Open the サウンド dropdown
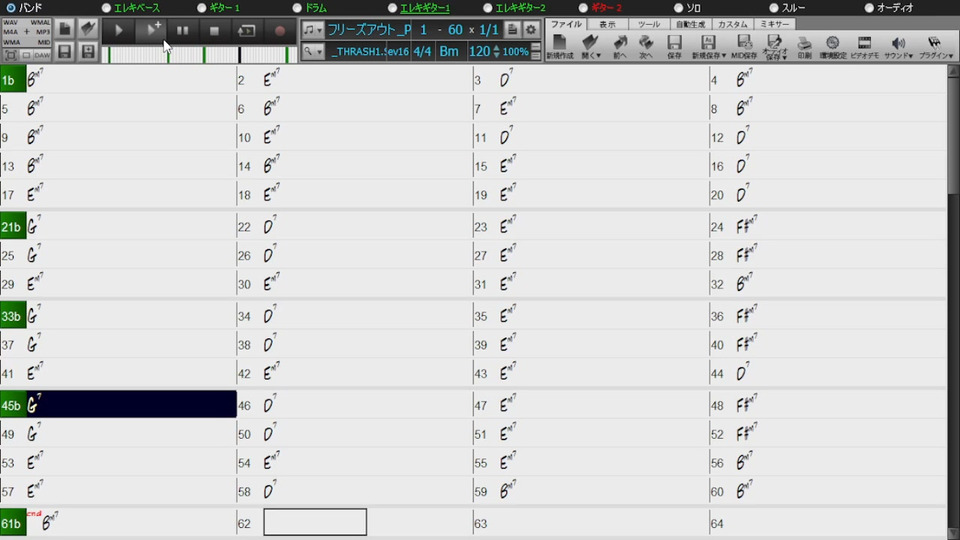960x540 pixels. coord(898,47)
